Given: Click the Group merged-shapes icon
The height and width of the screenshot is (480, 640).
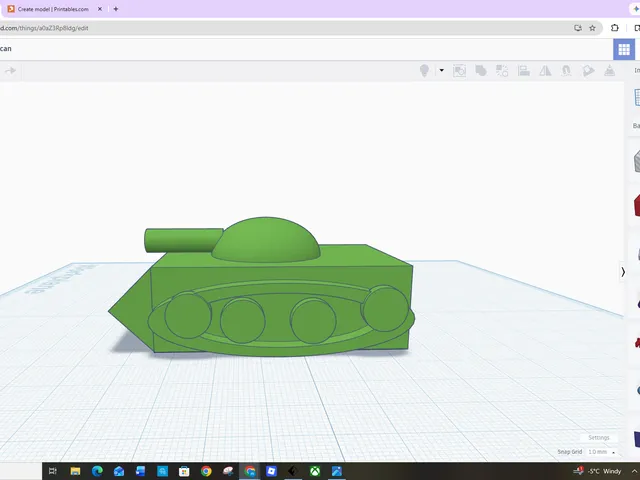Looking at the screenshot, I should 481,71.
